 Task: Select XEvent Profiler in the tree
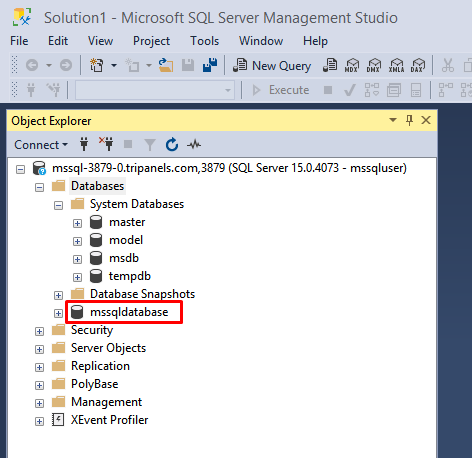click(x=109, y=420)
